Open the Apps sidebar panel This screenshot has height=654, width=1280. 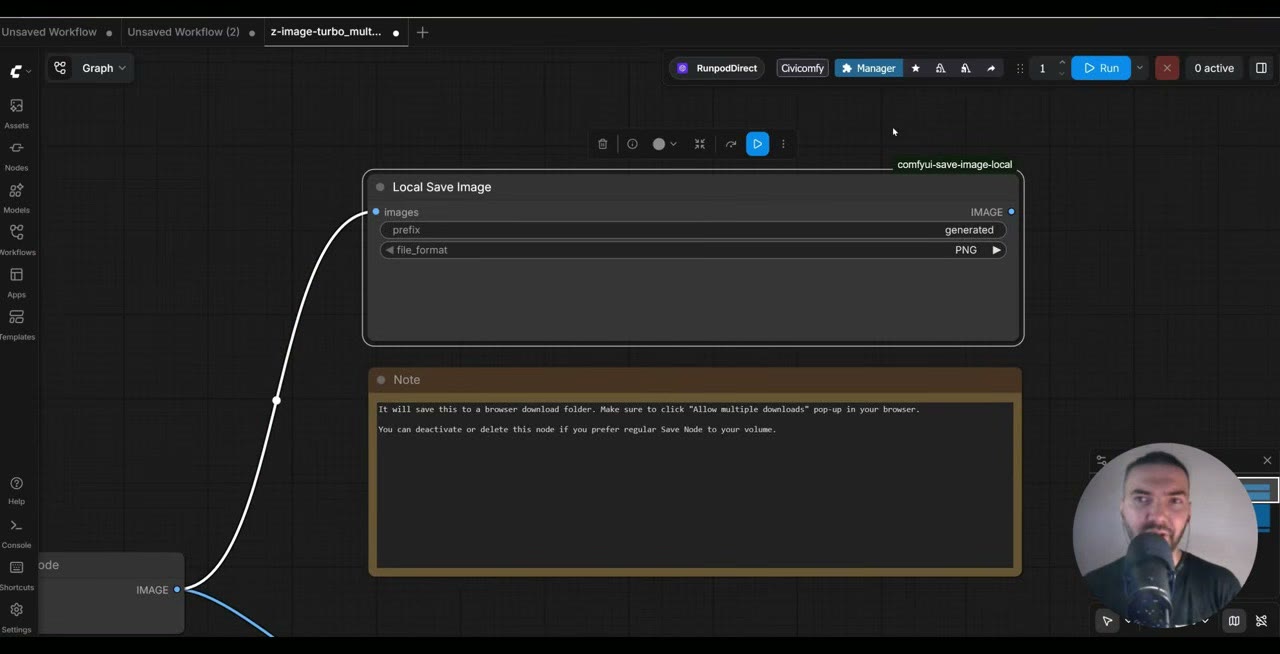16,282
